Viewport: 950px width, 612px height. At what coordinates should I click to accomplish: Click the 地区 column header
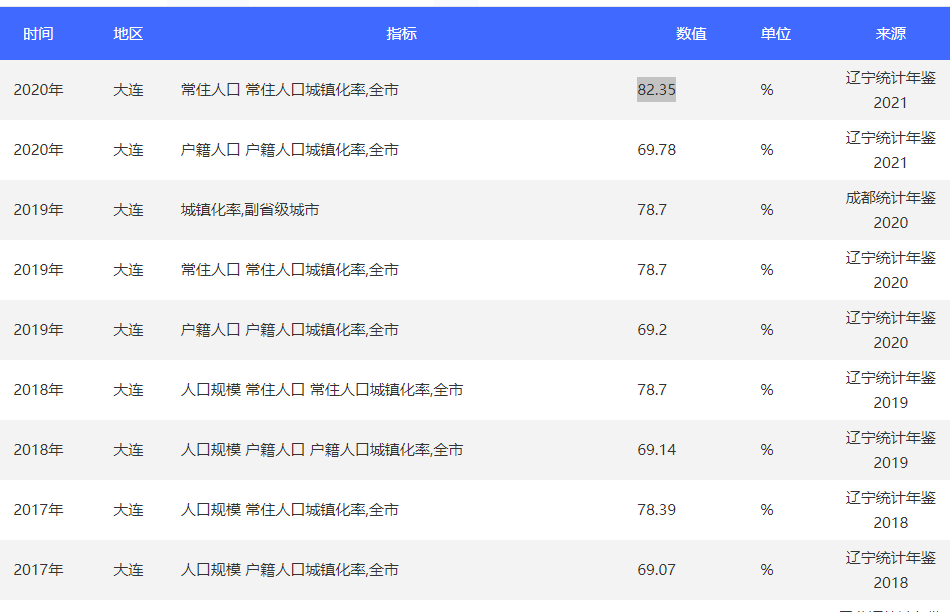click(x=128, y=34)
